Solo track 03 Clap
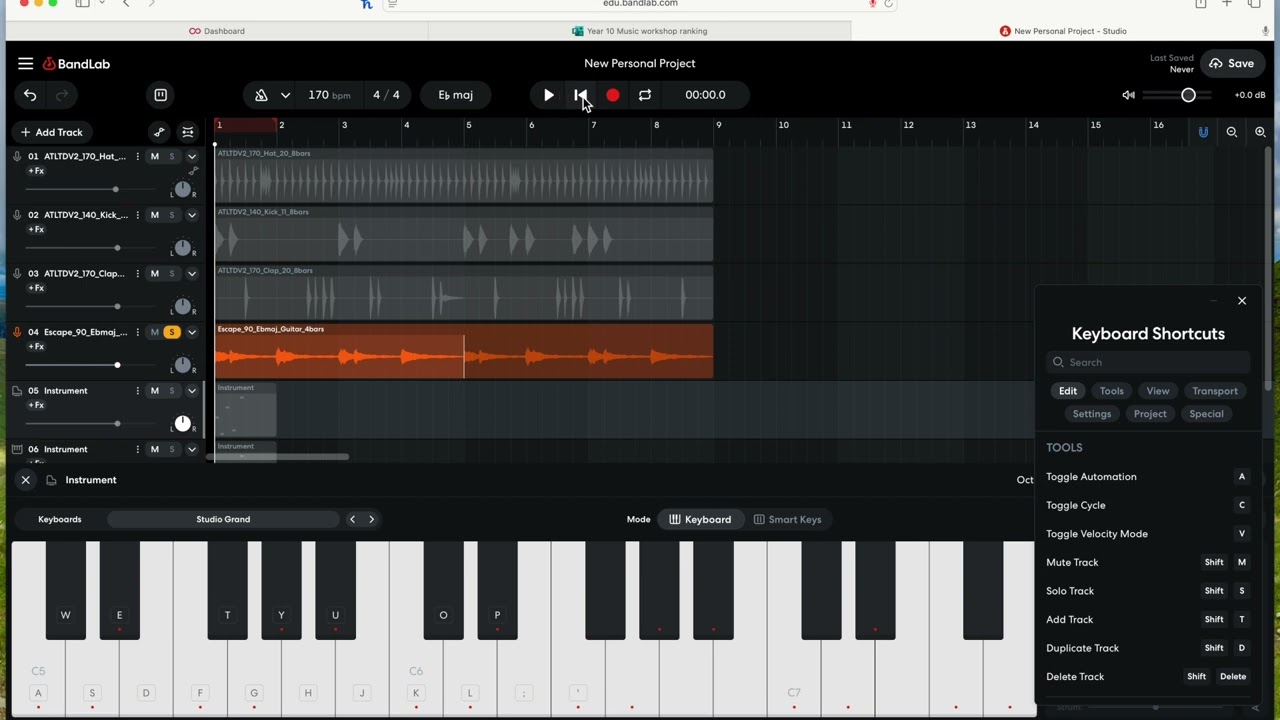This screenshot has height=720, width=1280. pyautogui.click(x=172, y=273)
